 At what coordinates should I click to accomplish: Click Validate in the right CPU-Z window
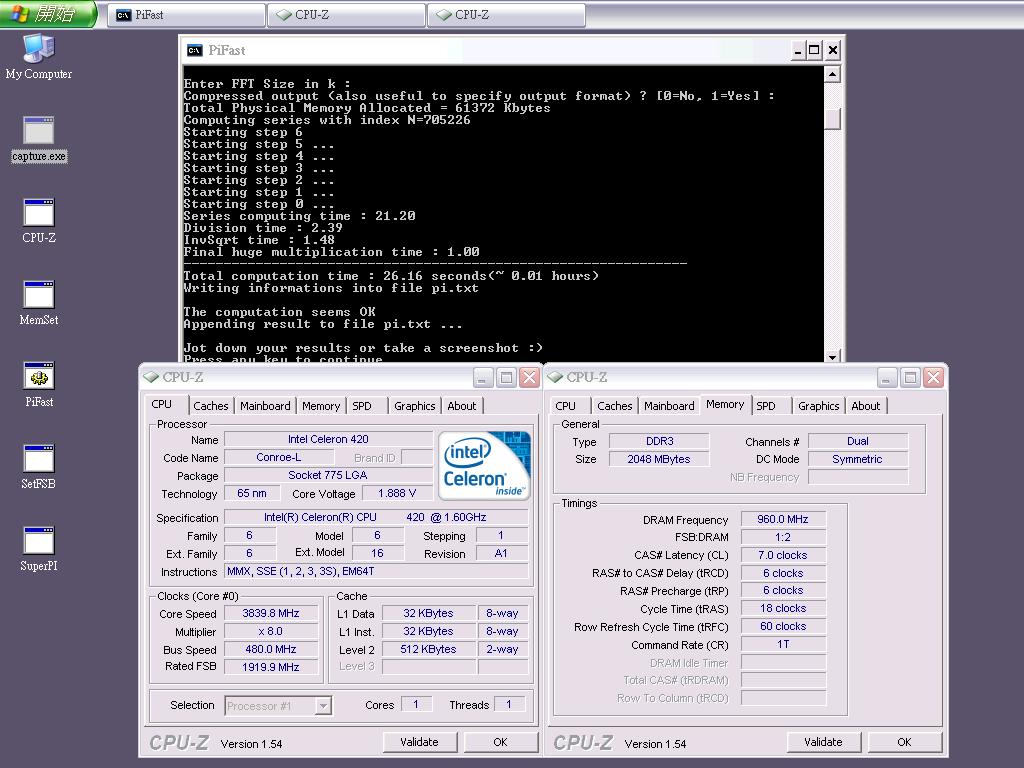pyautogui.click(x=823, y=742)
